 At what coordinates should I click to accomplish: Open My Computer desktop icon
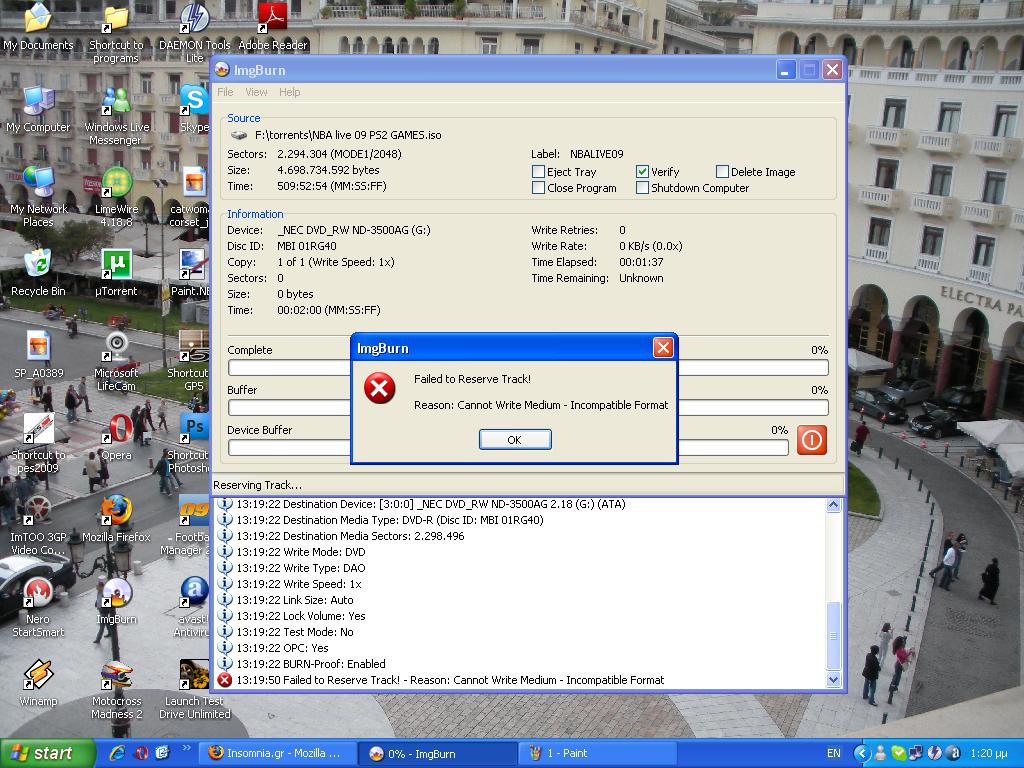tap(38, 109)
